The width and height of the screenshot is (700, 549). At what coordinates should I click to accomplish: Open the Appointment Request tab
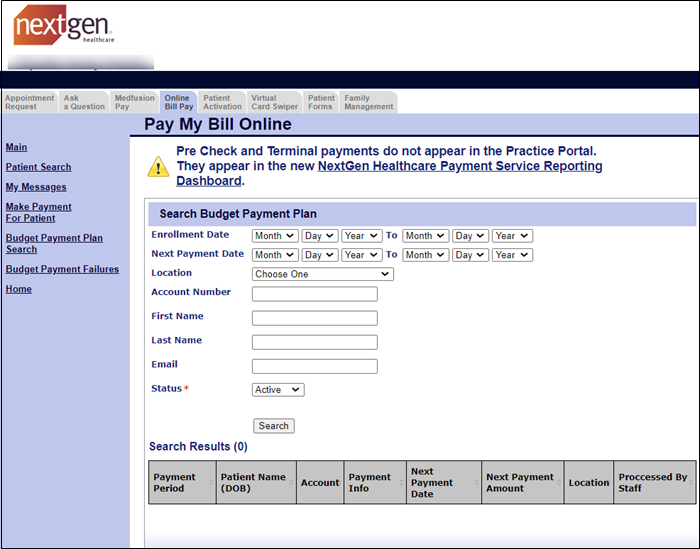click(x=29, y=102)
